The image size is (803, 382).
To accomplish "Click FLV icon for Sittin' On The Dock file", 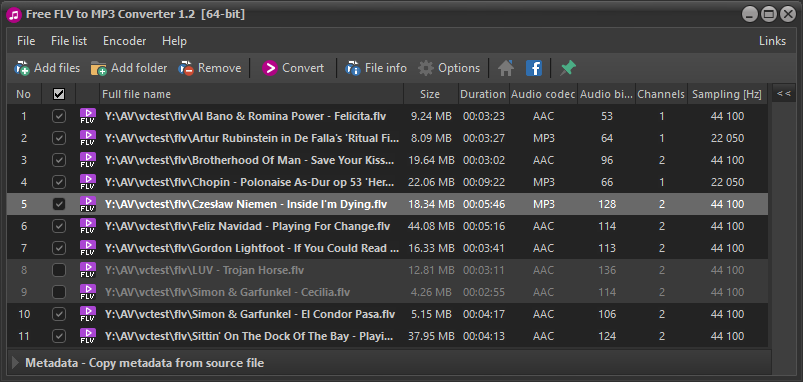I will (x=88, y=336).
